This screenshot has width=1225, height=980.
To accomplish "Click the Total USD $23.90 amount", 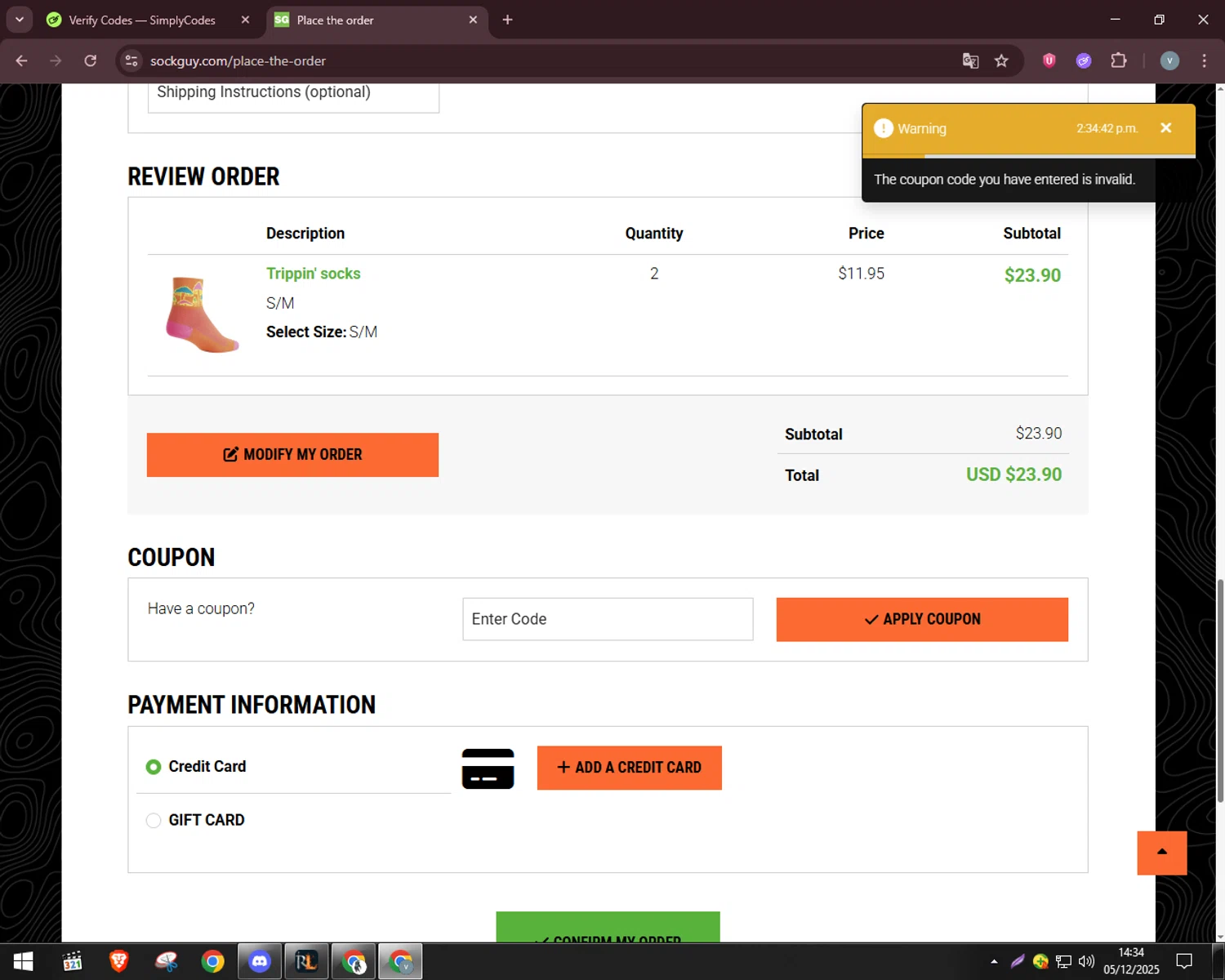I will pos(1013,474).
